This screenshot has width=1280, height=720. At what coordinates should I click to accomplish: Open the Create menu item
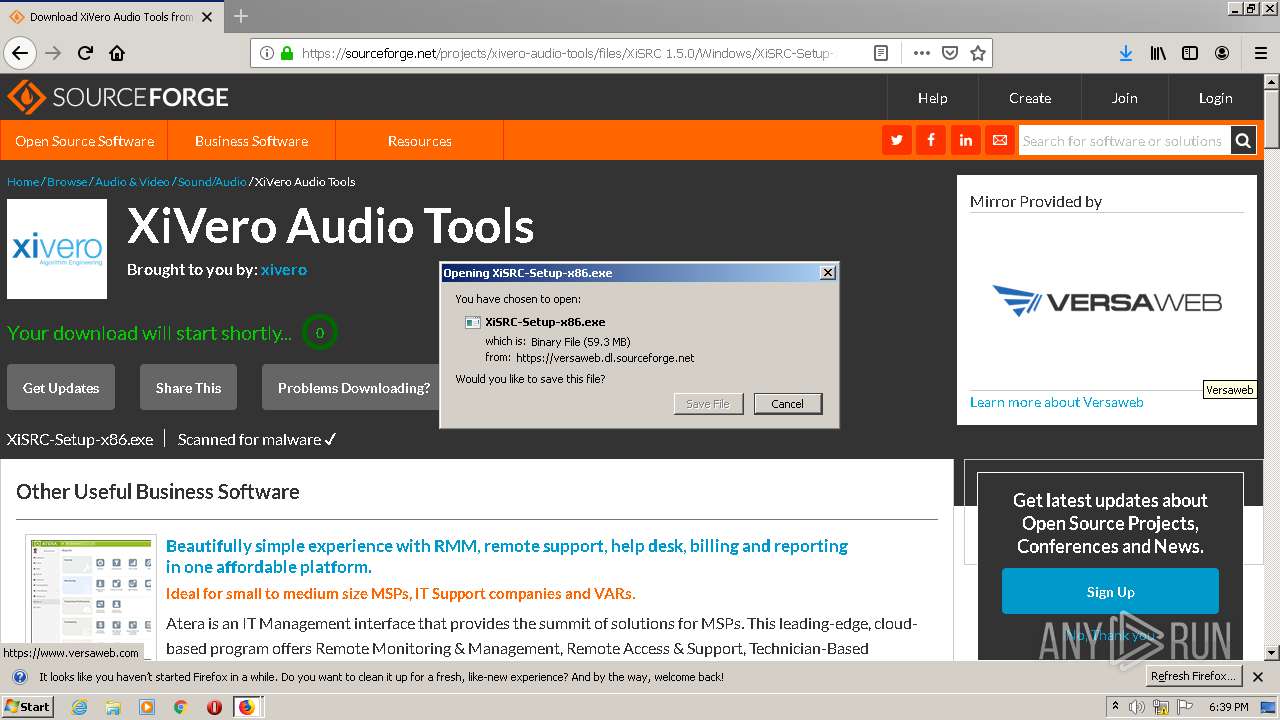[1030, 98]
